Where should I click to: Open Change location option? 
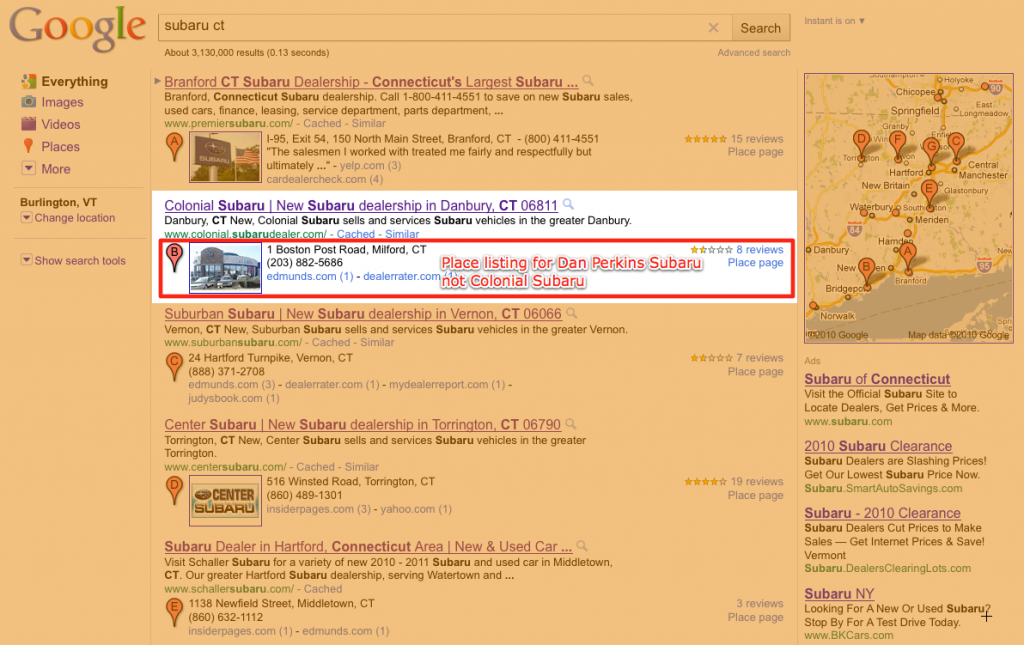(x=74, y=218)
